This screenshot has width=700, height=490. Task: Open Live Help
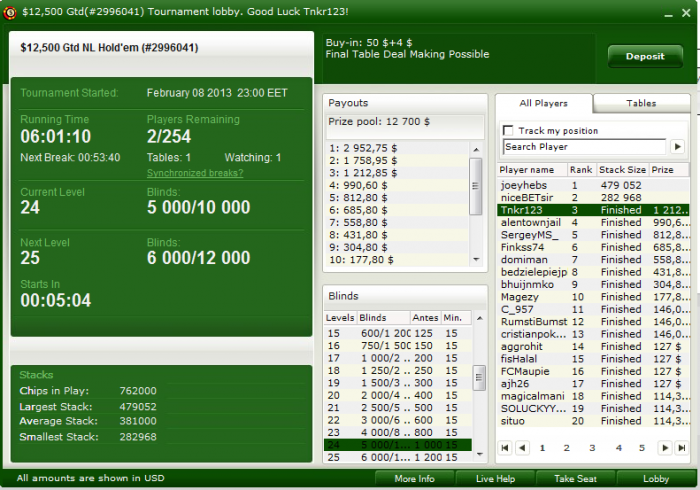(x=495, y=479)
